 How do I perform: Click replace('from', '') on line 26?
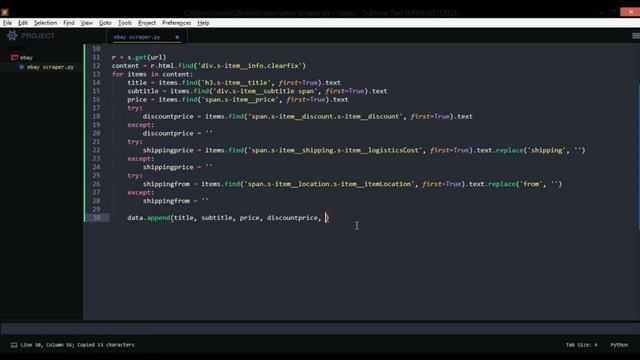[x=525, y=184]
